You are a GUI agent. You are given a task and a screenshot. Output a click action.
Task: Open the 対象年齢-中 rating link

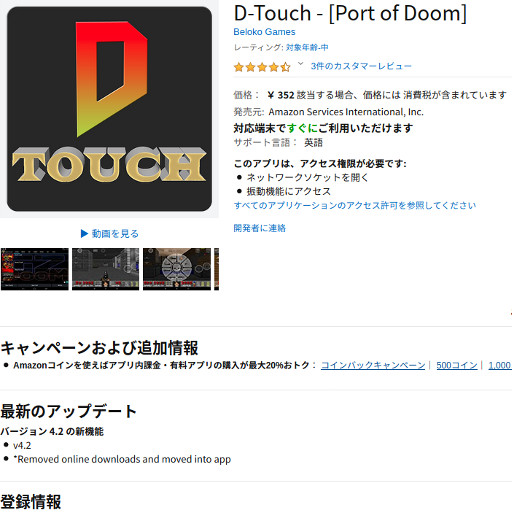pos(307,47)
